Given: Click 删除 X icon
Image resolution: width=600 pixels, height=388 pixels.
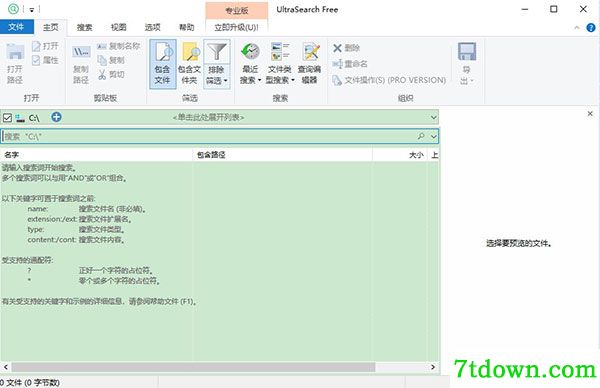Looking at the screenshot, I should click(337, 48).
